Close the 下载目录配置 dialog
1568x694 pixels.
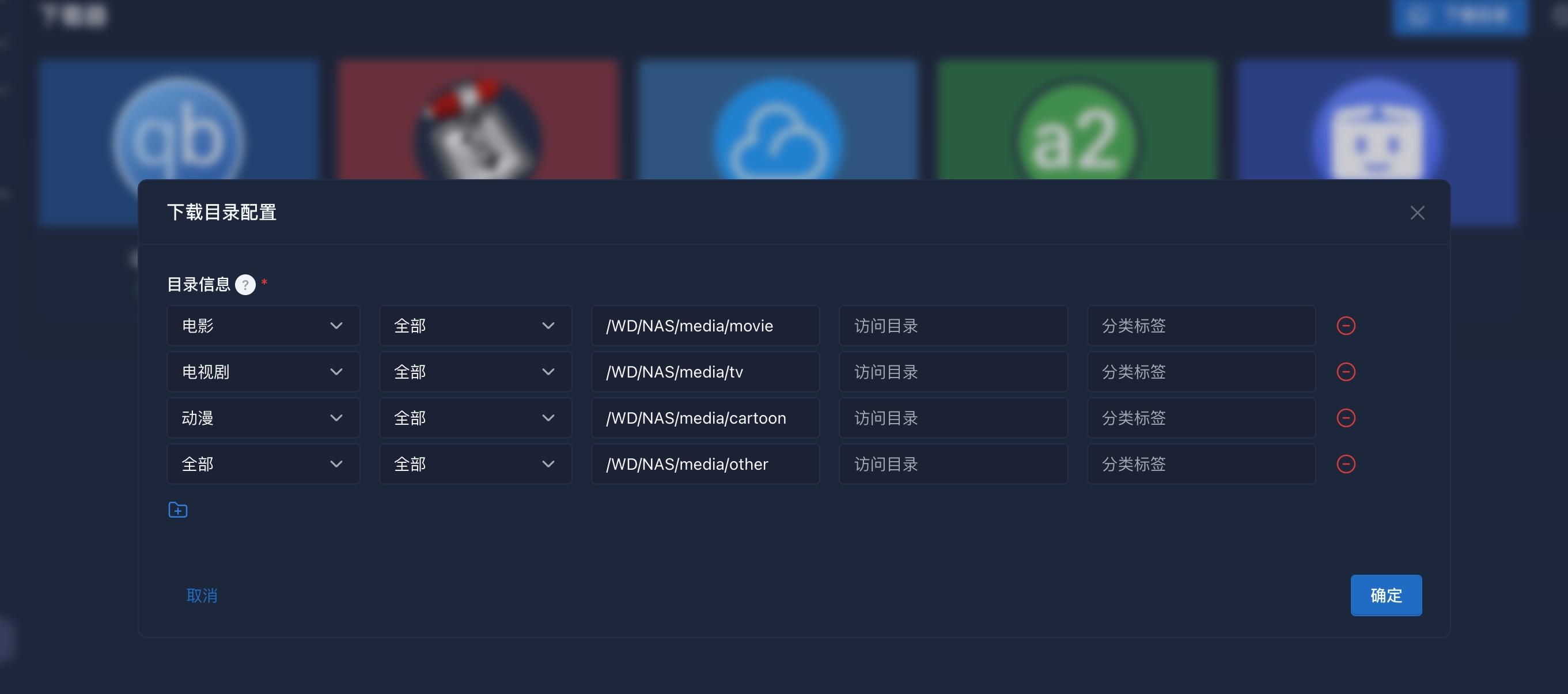[x=1417, y=213]
